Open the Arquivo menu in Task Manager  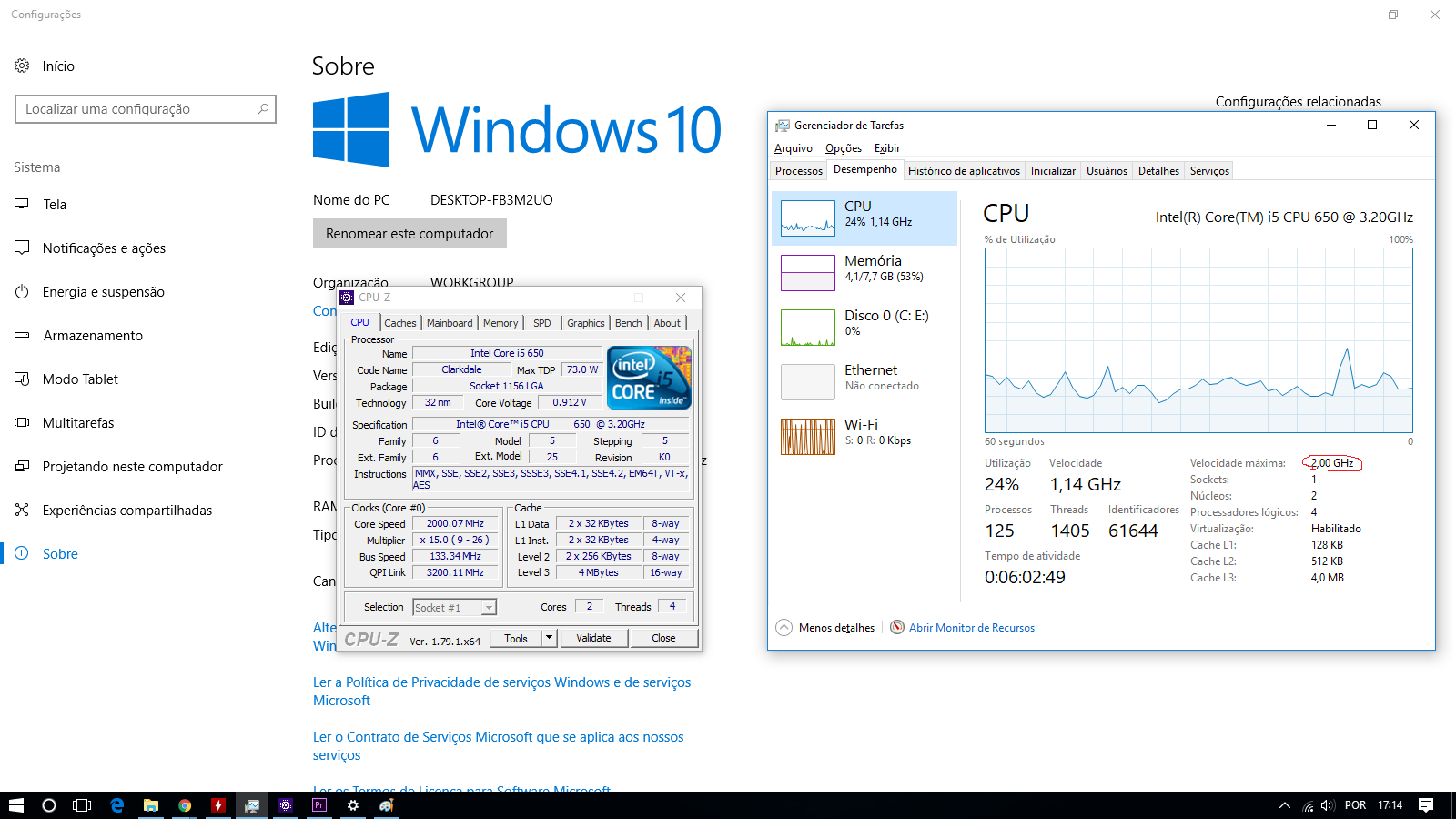(794, 148)
